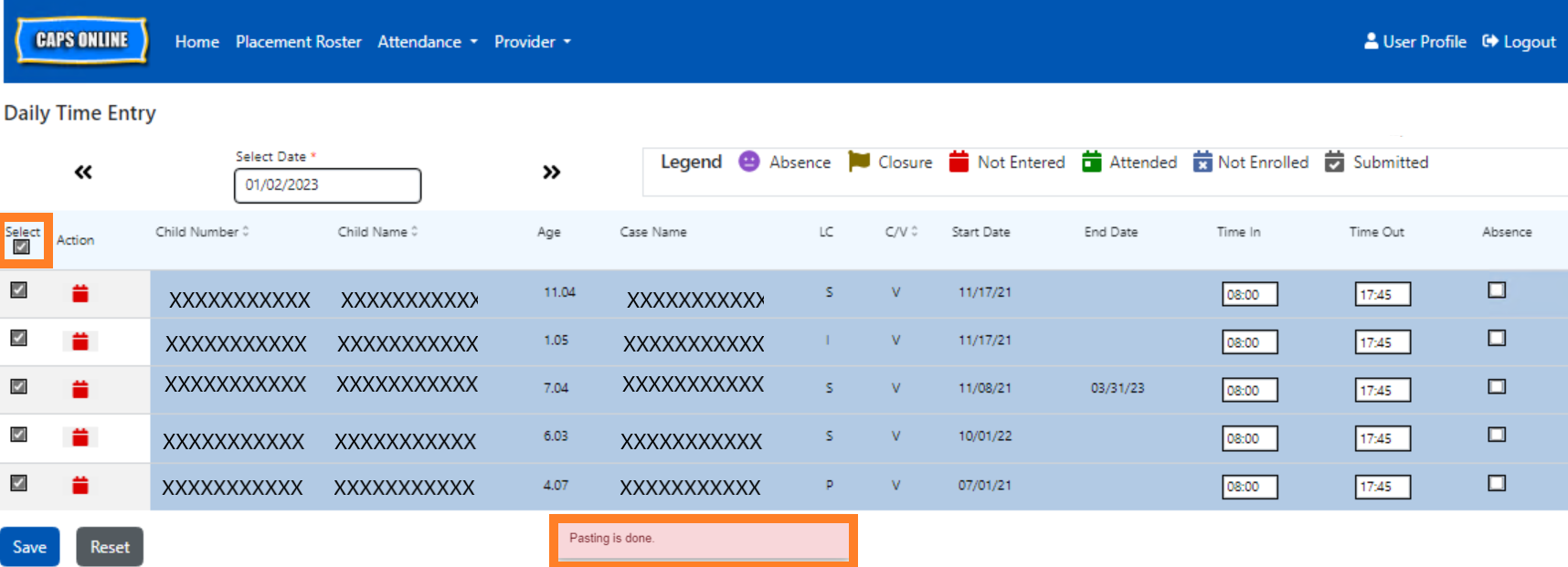Edit Time Out for 07/01/21 row
The image size is (1568, 567).
pos(1383,487)
